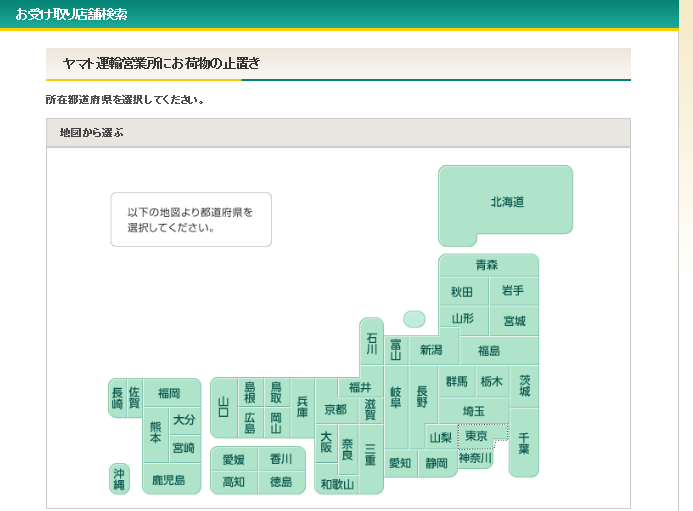This screenshot has width=693, height=511.
Task: Select 北海道 on the map
Action: pos(506,202)
